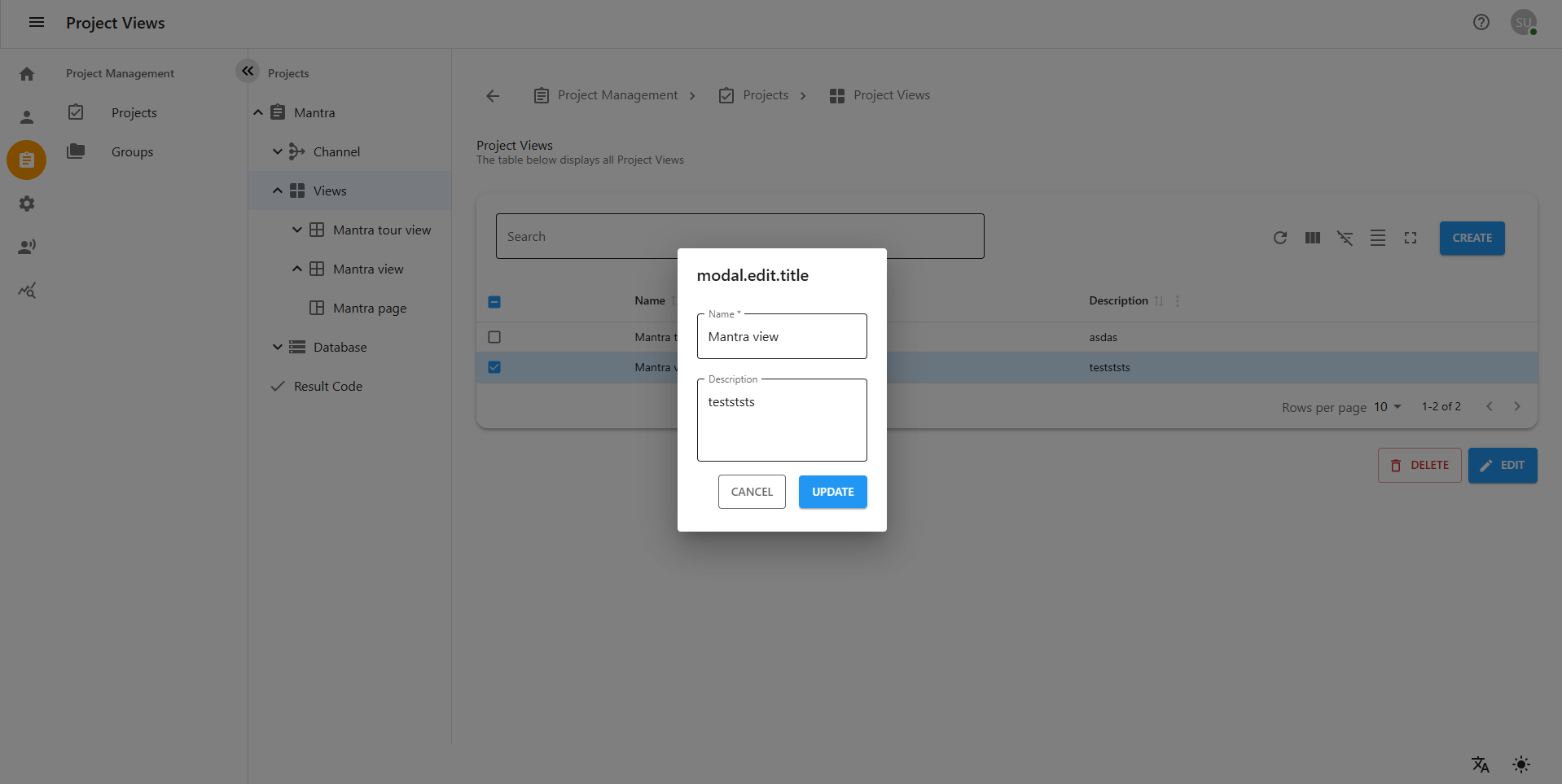Open the Project Management clipboard icon in sidebar
The image size is (1562, 784).
point(26,160)
